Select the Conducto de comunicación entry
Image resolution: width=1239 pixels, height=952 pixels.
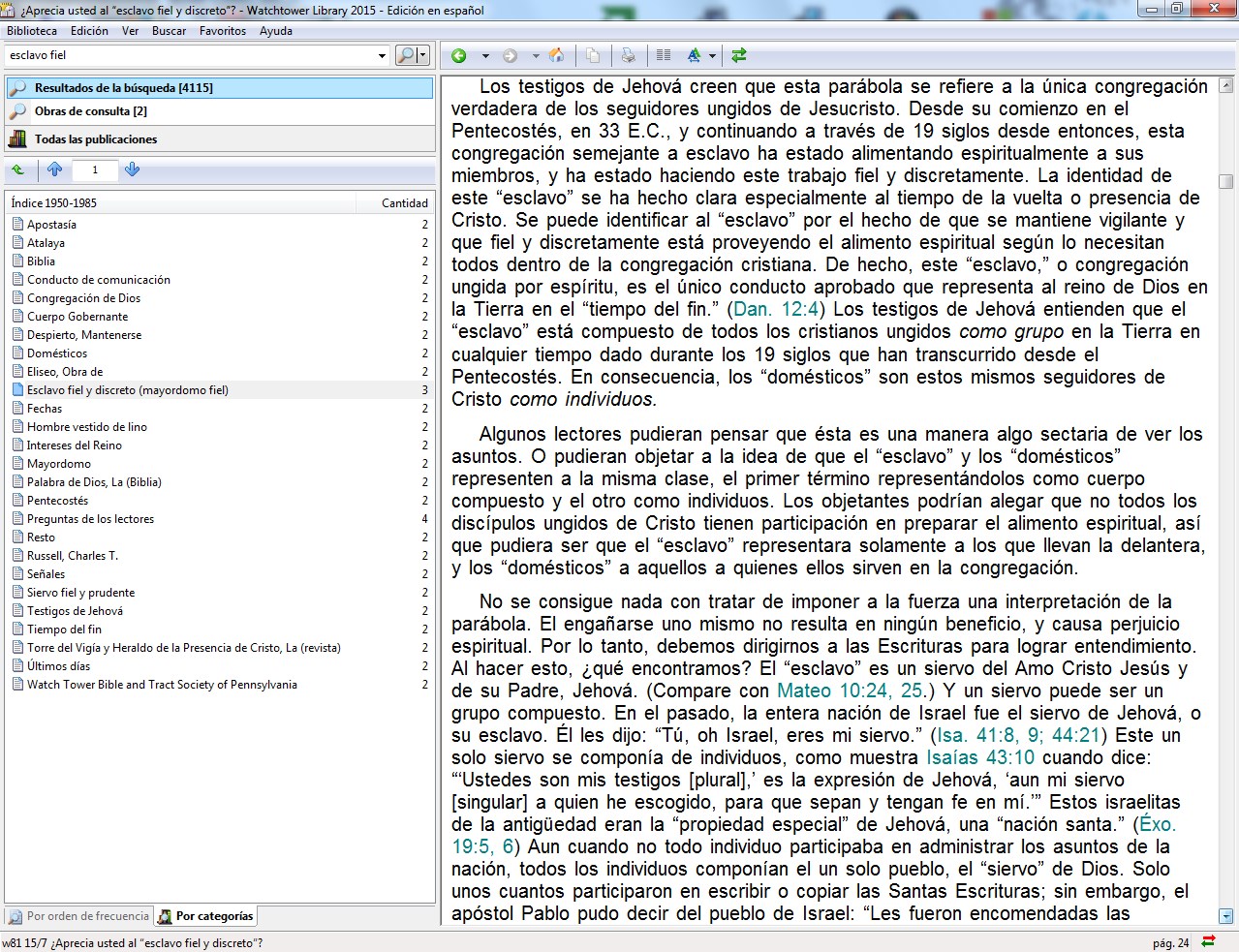[220, 280]
